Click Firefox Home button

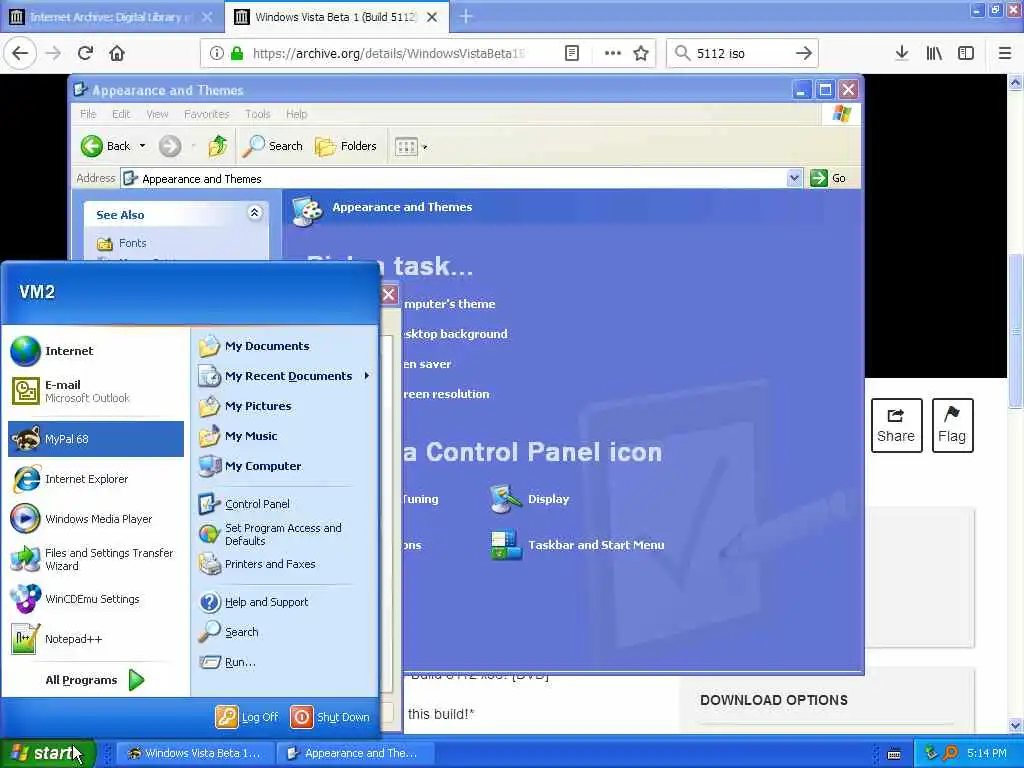pyautogui.click(x=117, y=54)
